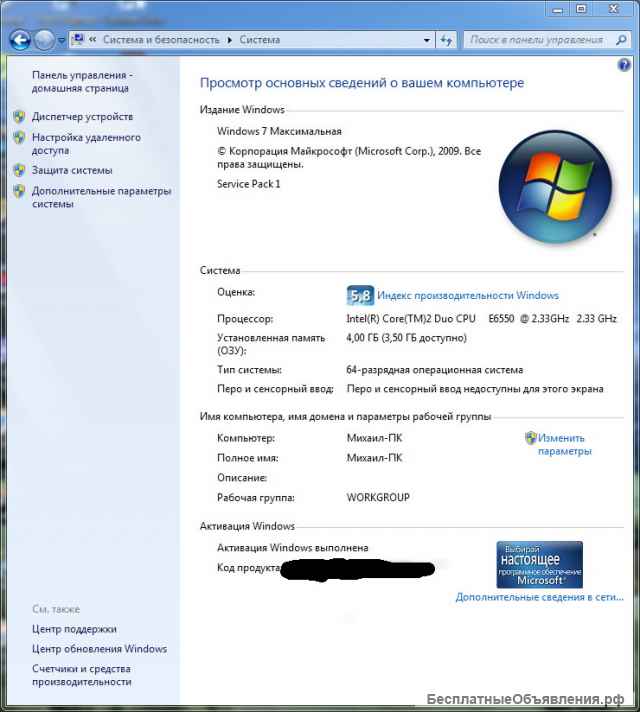The width and height of the screenshot is (640, 712).
Task: Select 'Система и безопасность' breadcrumb
Action: (x=161, y=40)
